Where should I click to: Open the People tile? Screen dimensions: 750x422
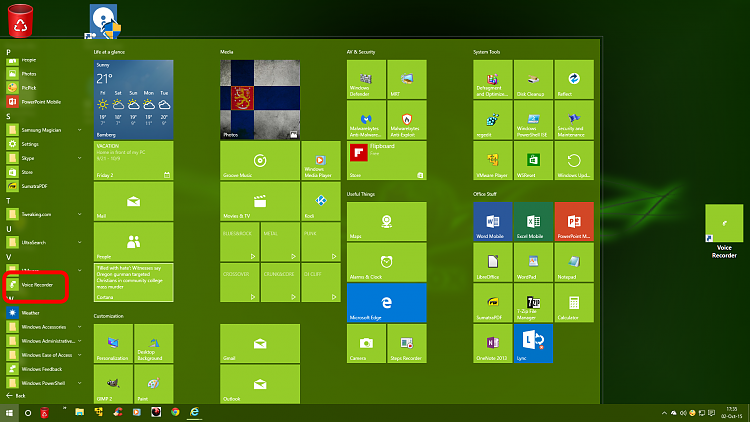click(133, 242)
